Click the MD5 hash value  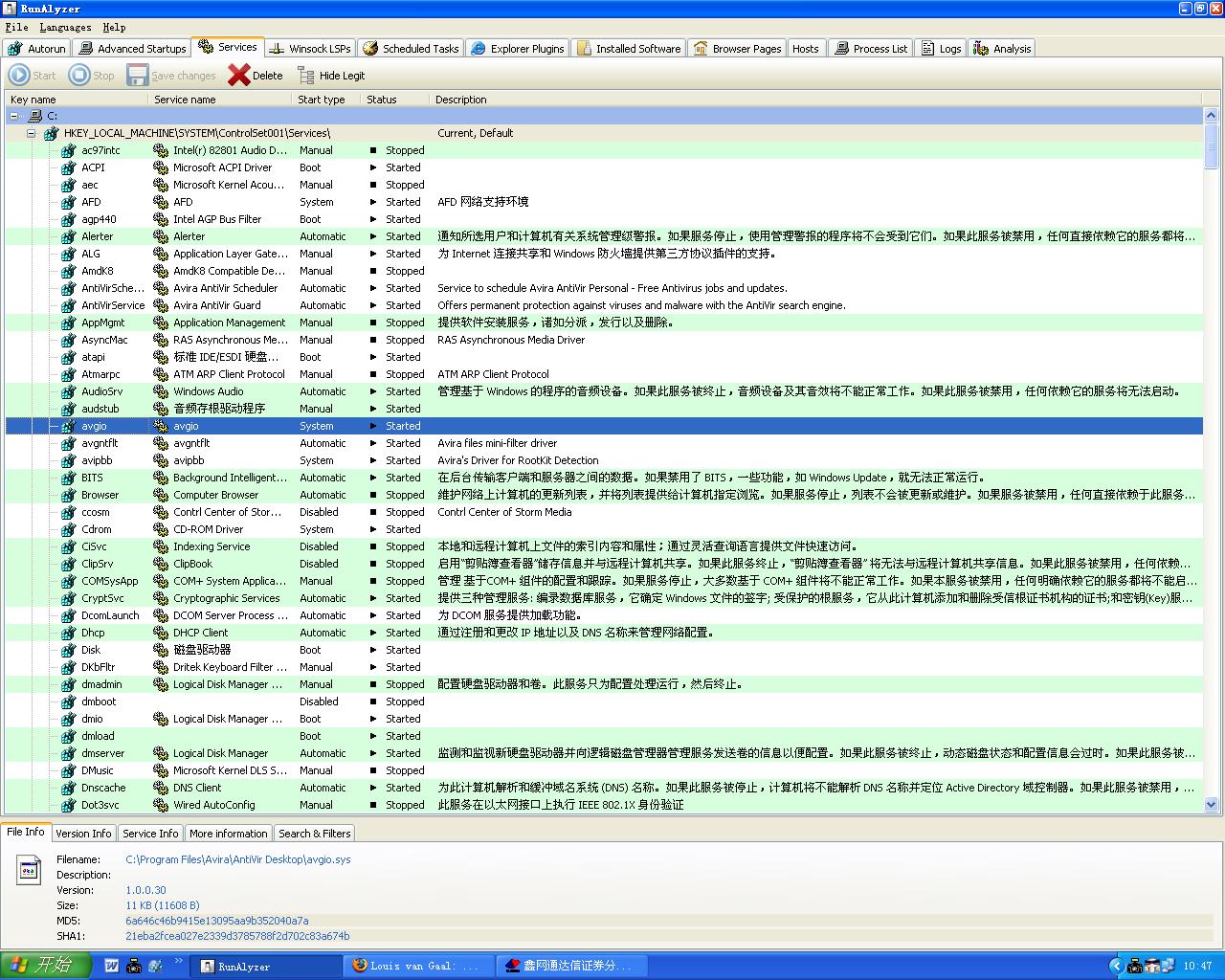click(217, 921)
